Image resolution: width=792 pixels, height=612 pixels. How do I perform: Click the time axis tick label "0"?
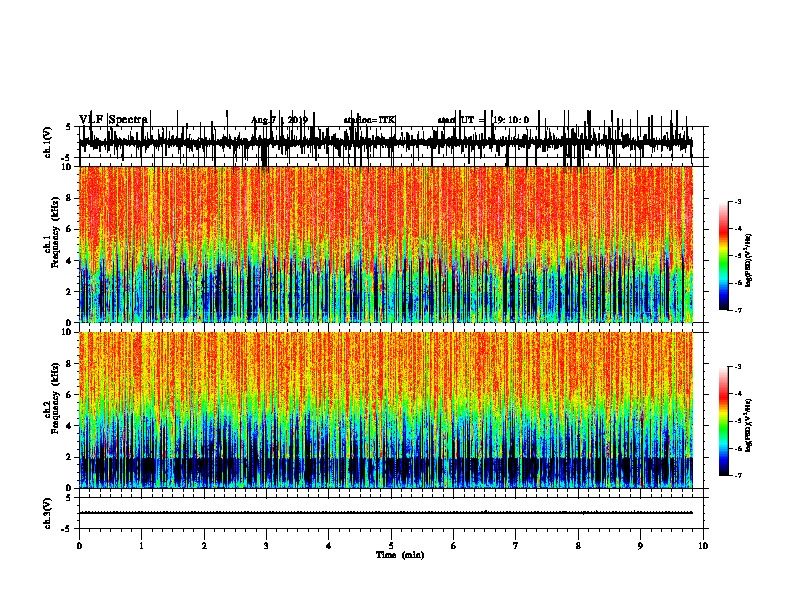[79, 546]
